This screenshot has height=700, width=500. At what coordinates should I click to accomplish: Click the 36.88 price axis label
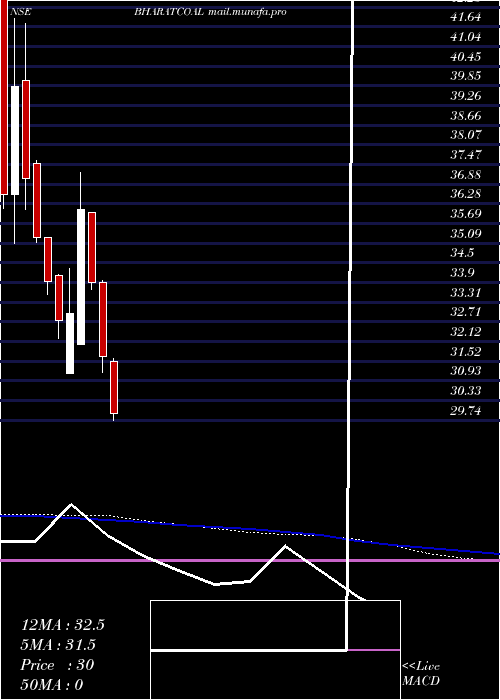[x=466, y=175]
